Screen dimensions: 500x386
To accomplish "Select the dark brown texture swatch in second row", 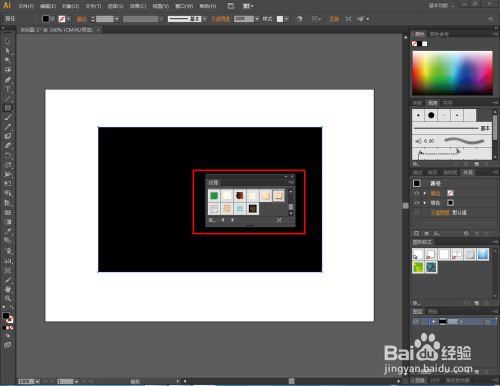I will click(253, 209).
